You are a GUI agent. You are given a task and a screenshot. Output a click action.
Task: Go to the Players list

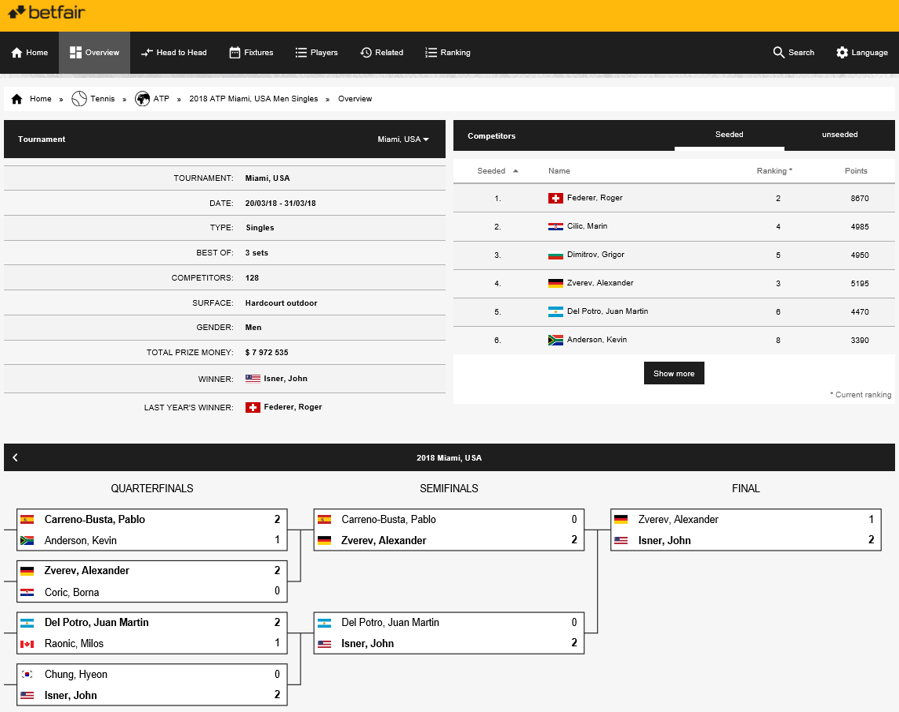(x=316, y=53)
